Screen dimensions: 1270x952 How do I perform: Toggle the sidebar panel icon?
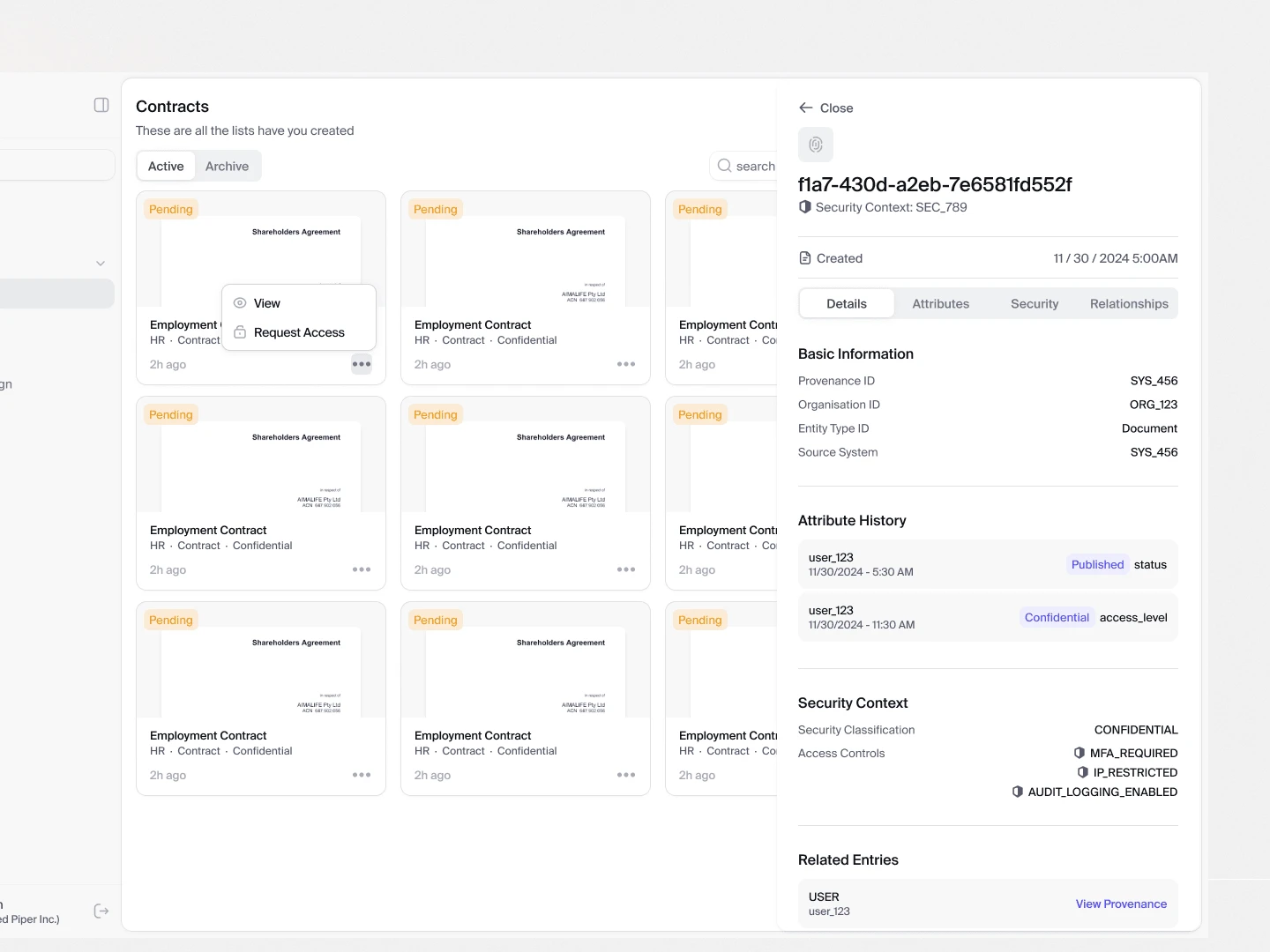click(x=101, y=105)
